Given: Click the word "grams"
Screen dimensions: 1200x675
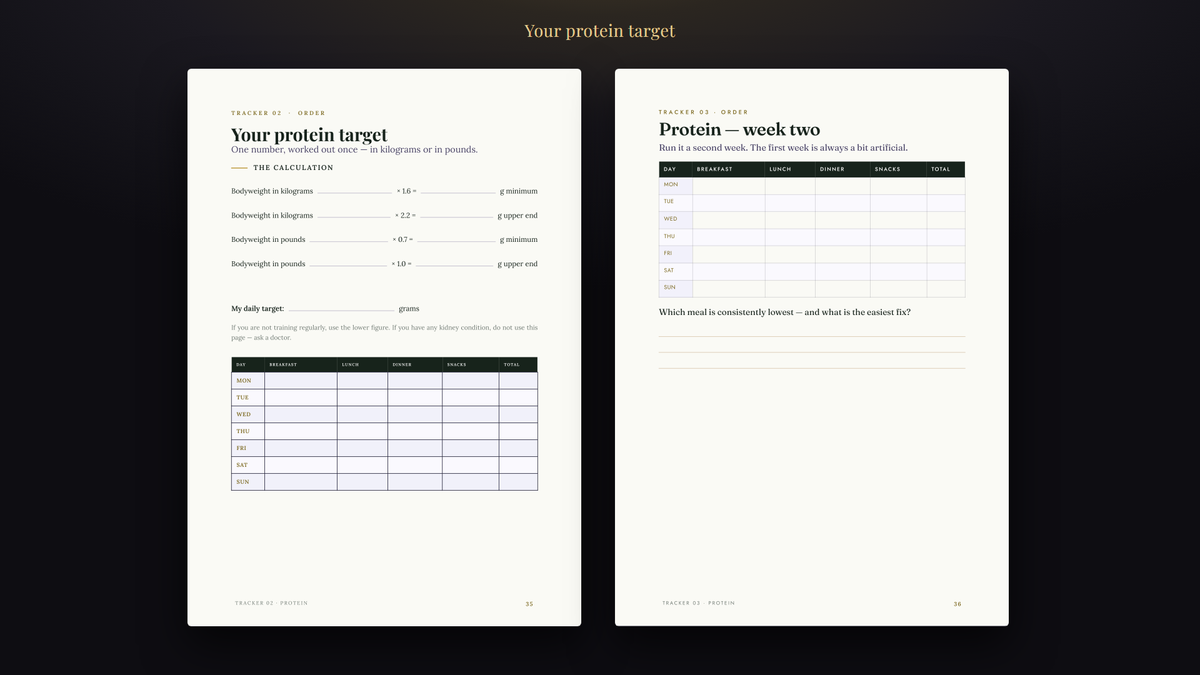Looking at the screenshot, I should pos(409,309).
